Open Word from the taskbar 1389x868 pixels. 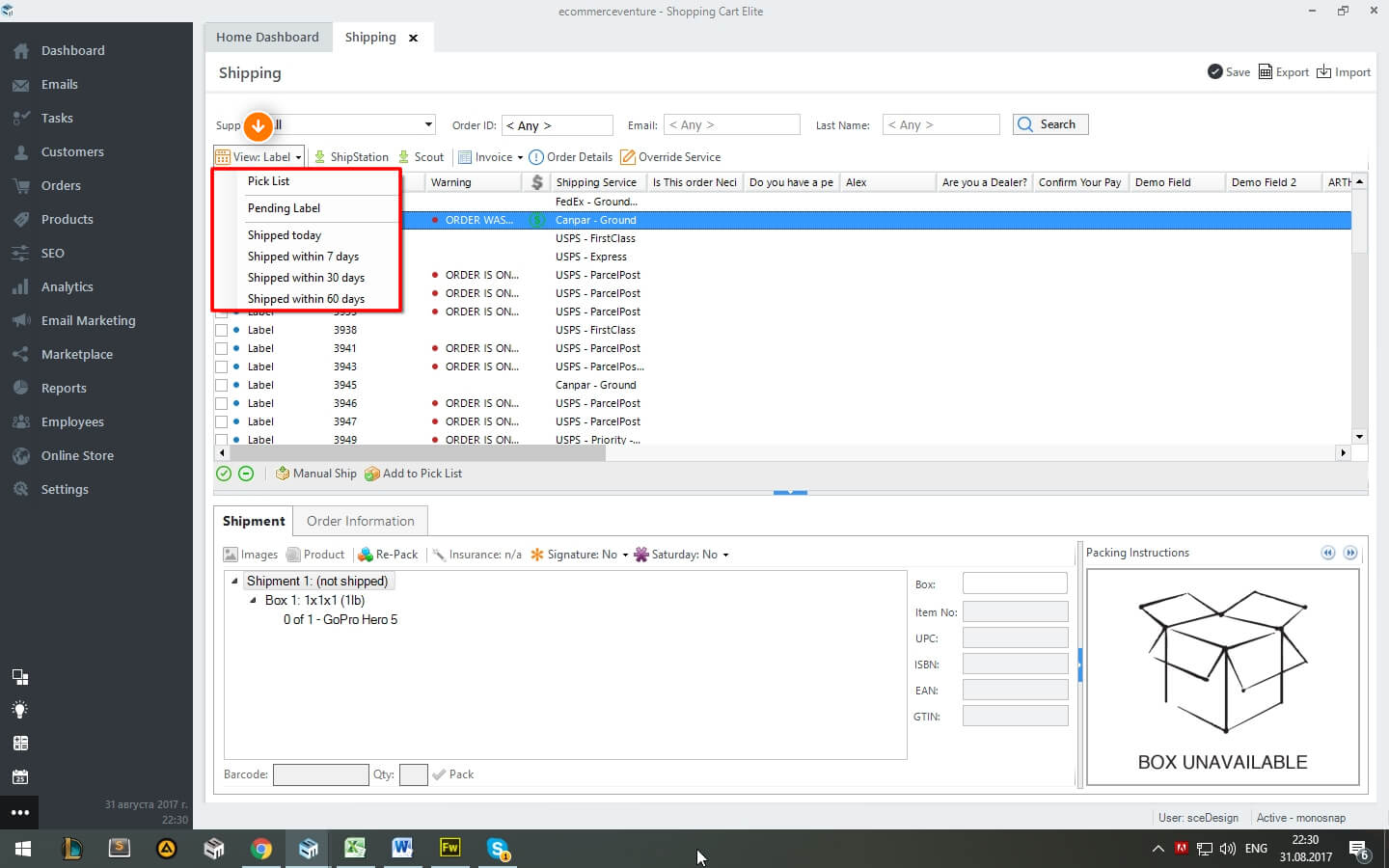pos(402,849)
